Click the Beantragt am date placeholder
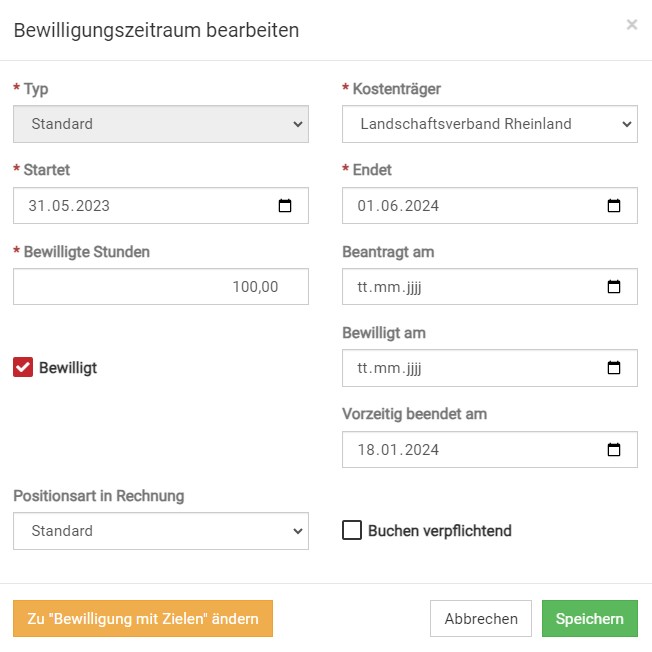The image size is (652, 652). click(390, 287)
